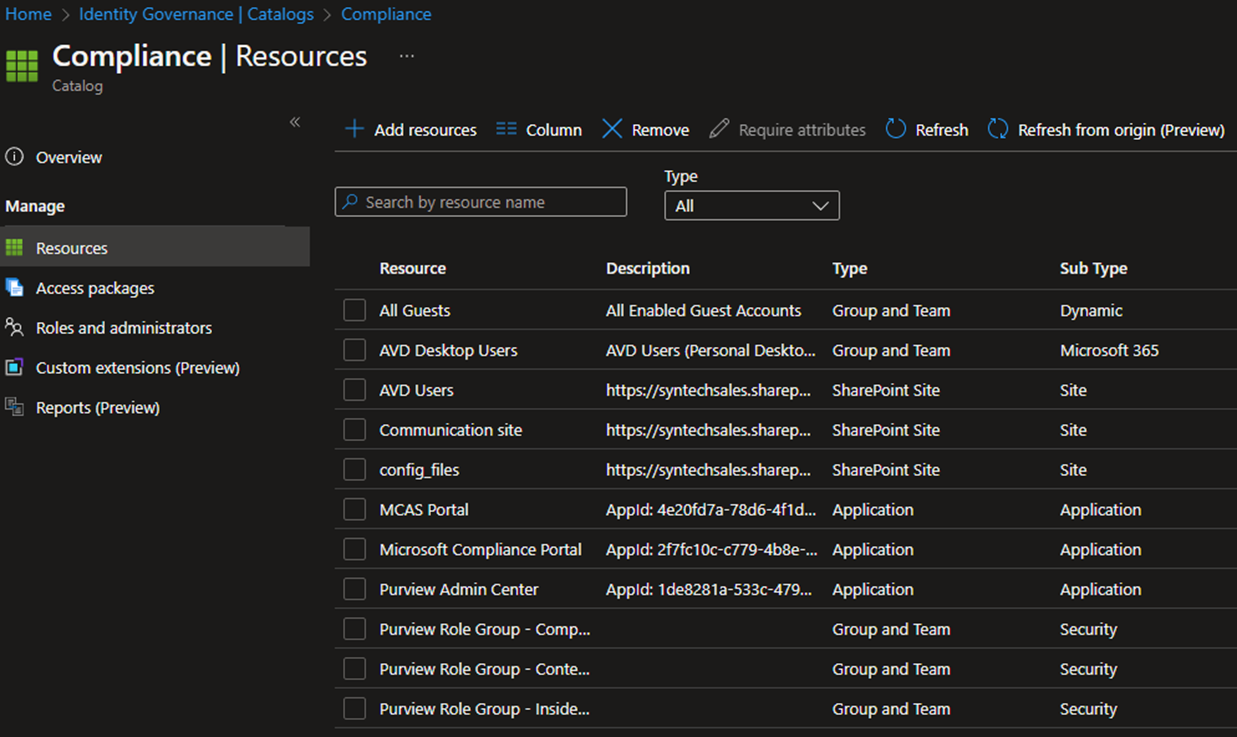Select the config_files row checkbox
Screen dimensions: 1237x737
pos(354,470)
